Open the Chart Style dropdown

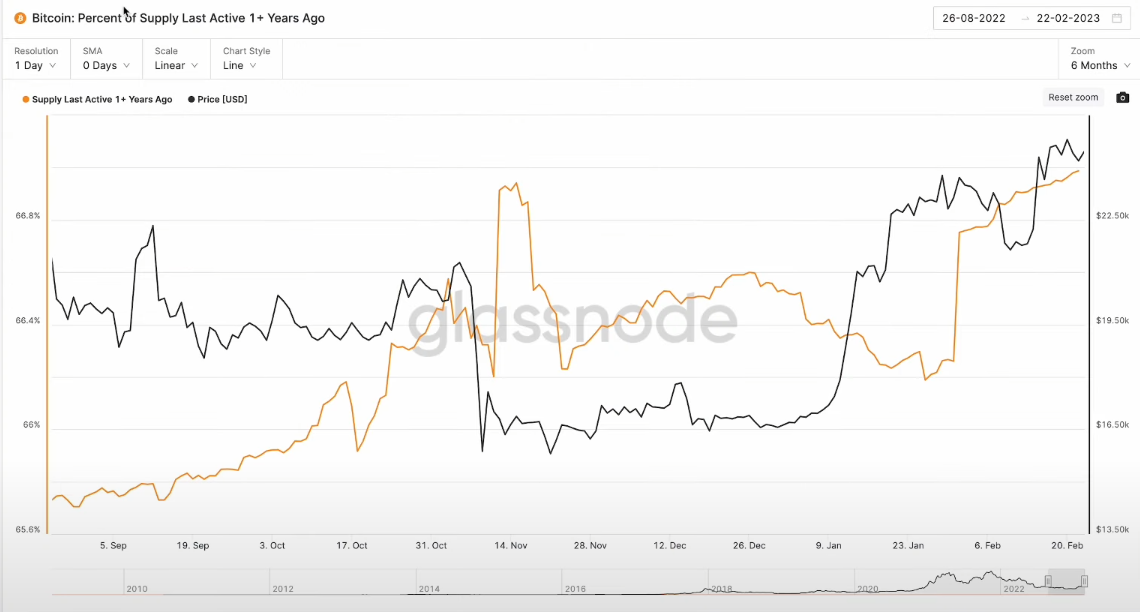(x=245, y=59)
